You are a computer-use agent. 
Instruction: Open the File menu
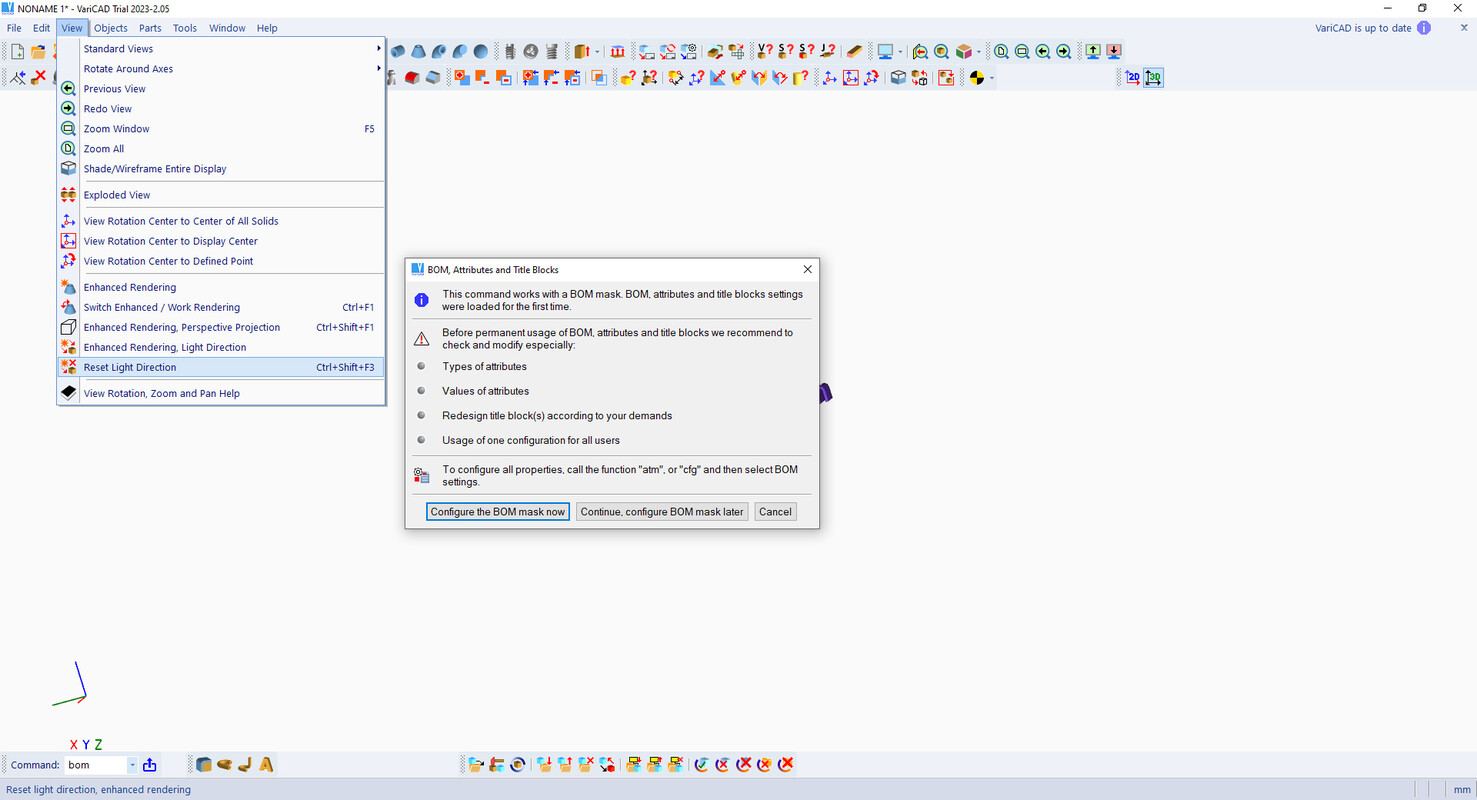tap(14, 28)
